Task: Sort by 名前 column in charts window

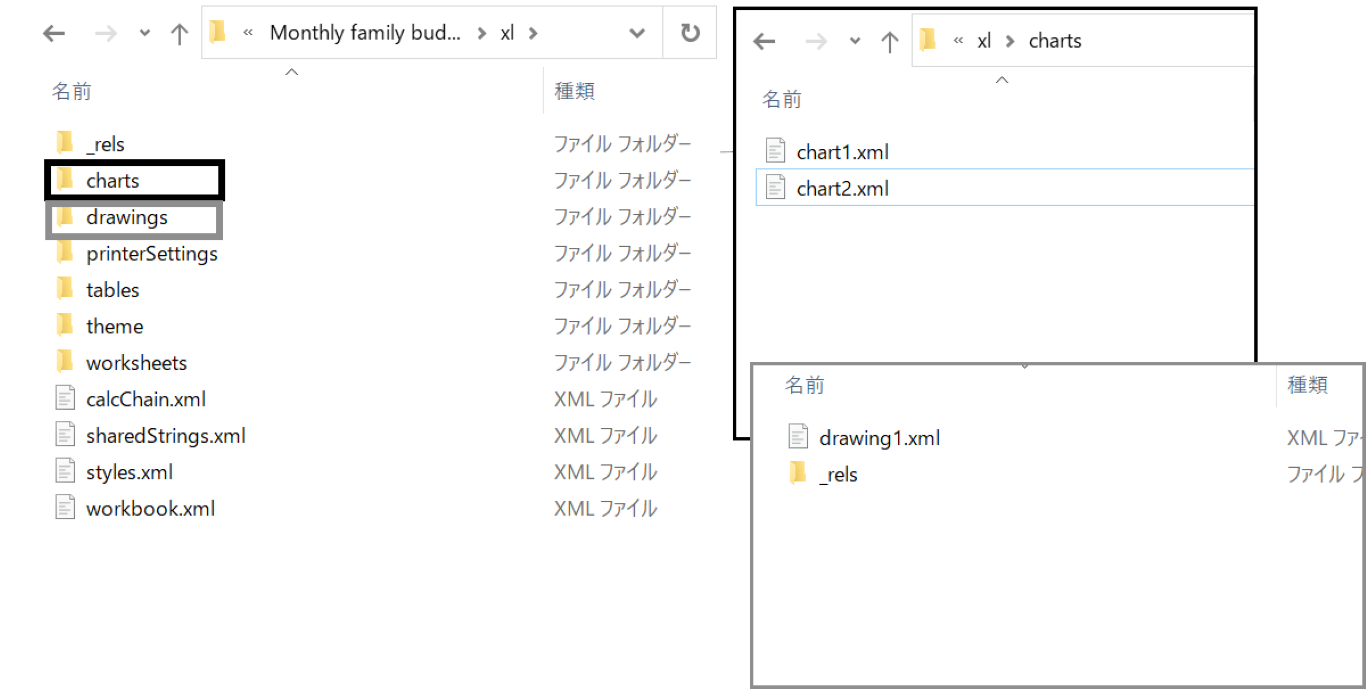Action: click(782, 99)
